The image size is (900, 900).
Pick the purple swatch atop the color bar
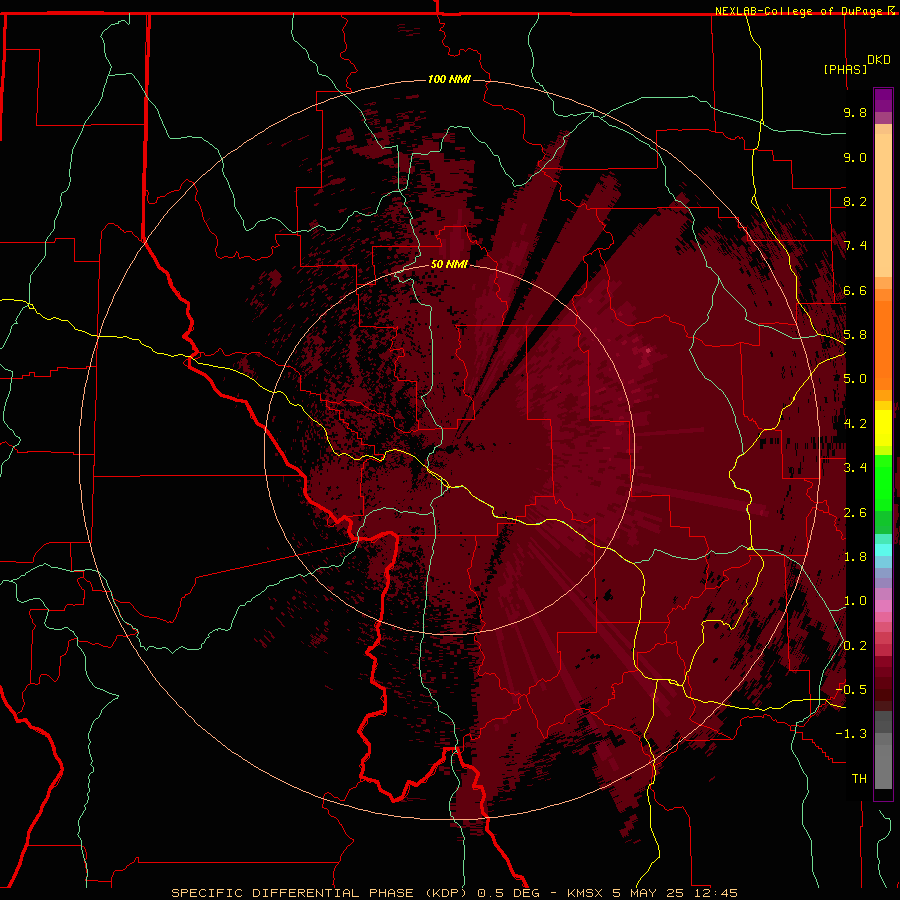[x=883, y=100]
